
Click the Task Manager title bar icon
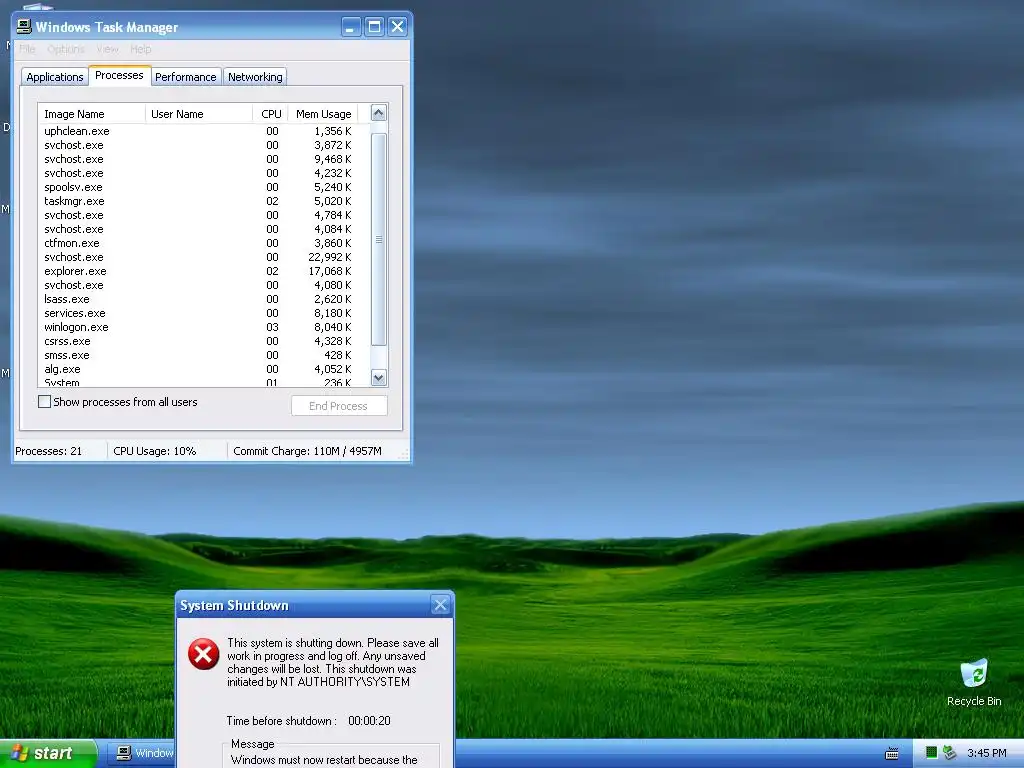tap(24, 26)
